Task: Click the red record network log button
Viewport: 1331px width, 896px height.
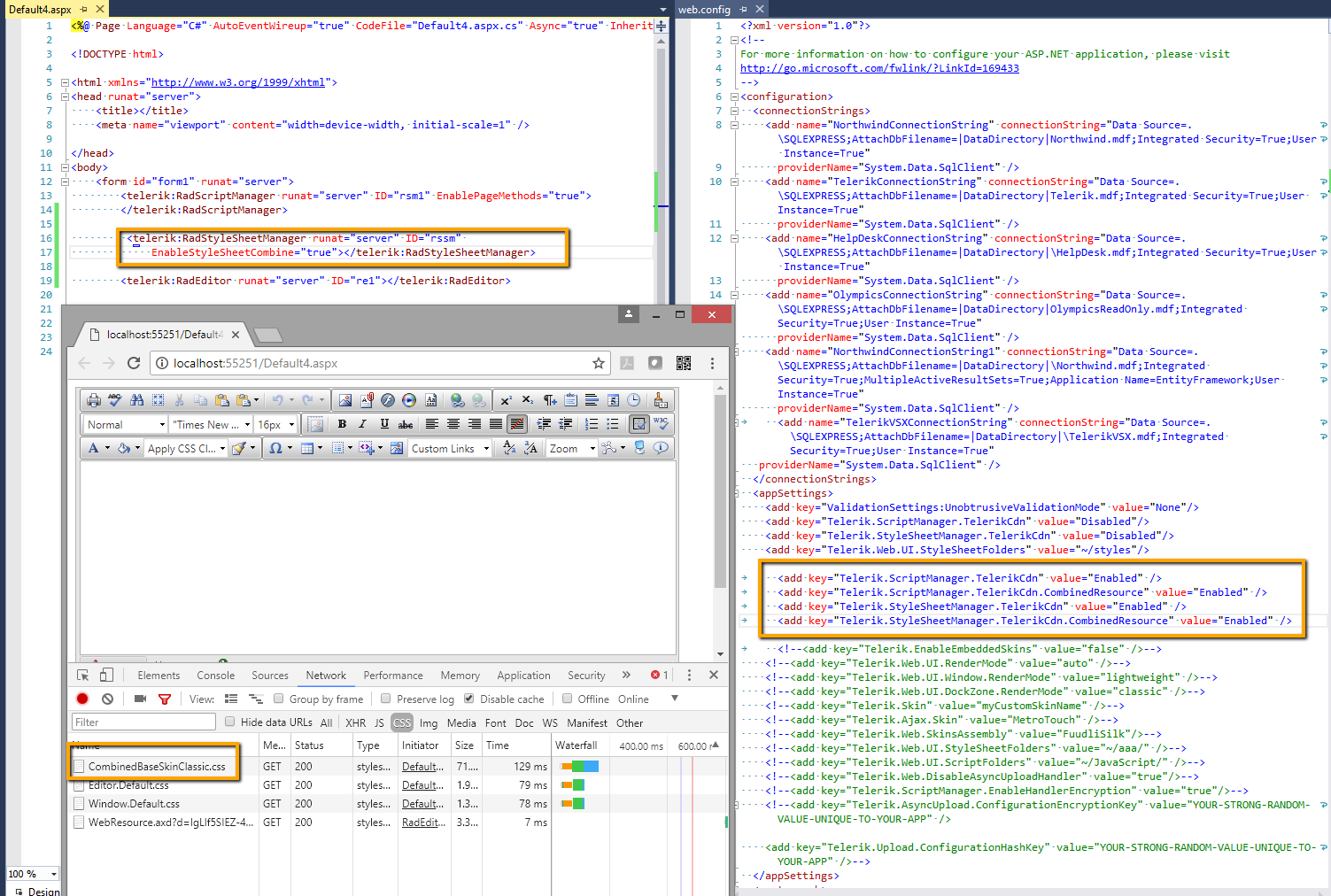Action: coord(82,699)
